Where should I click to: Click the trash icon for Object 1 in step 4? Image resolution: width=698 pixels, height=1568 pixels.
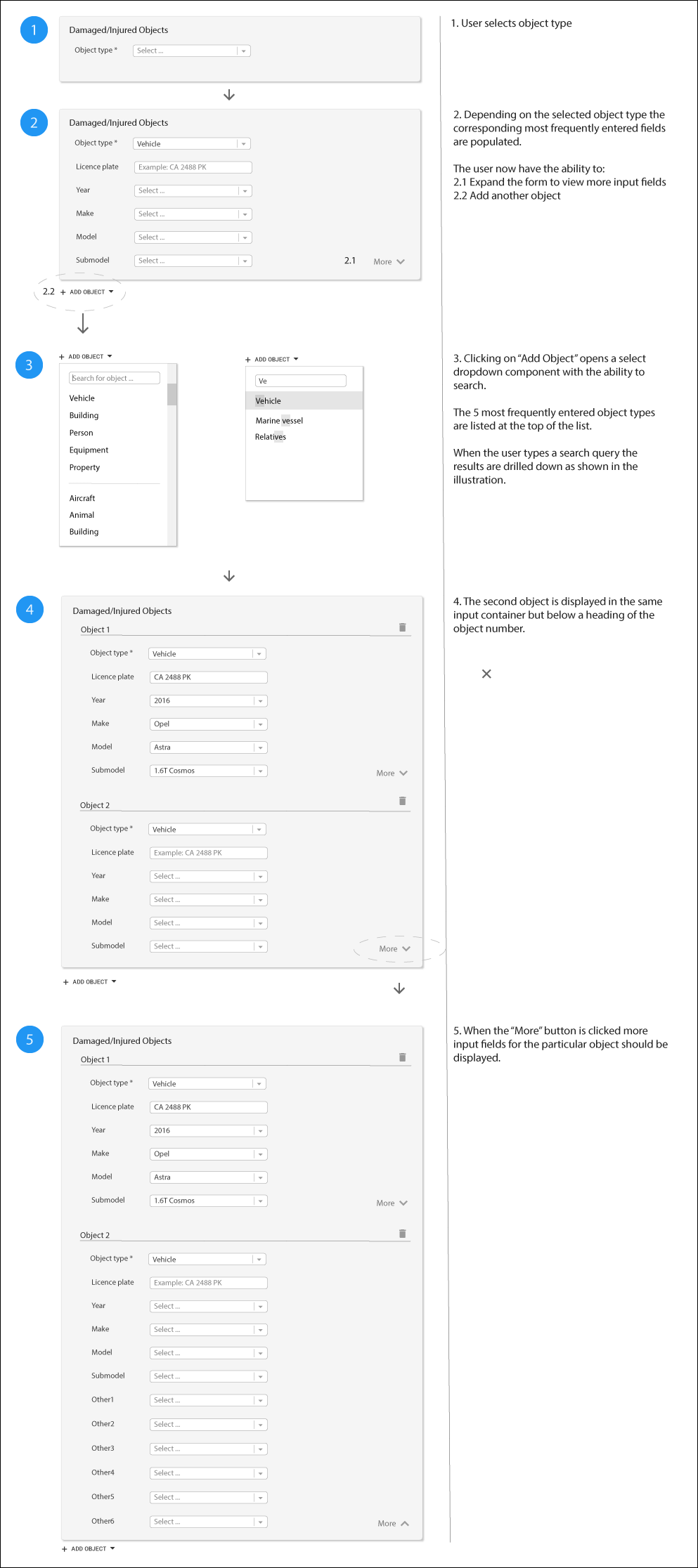[x=402, y=627]
